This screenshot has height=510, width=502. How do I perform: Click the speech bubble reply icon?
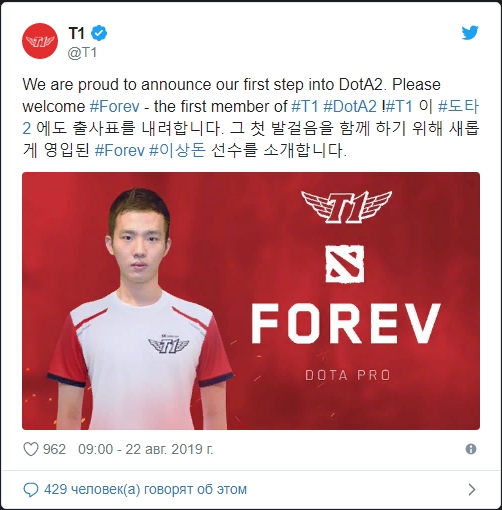coord(31,490)
